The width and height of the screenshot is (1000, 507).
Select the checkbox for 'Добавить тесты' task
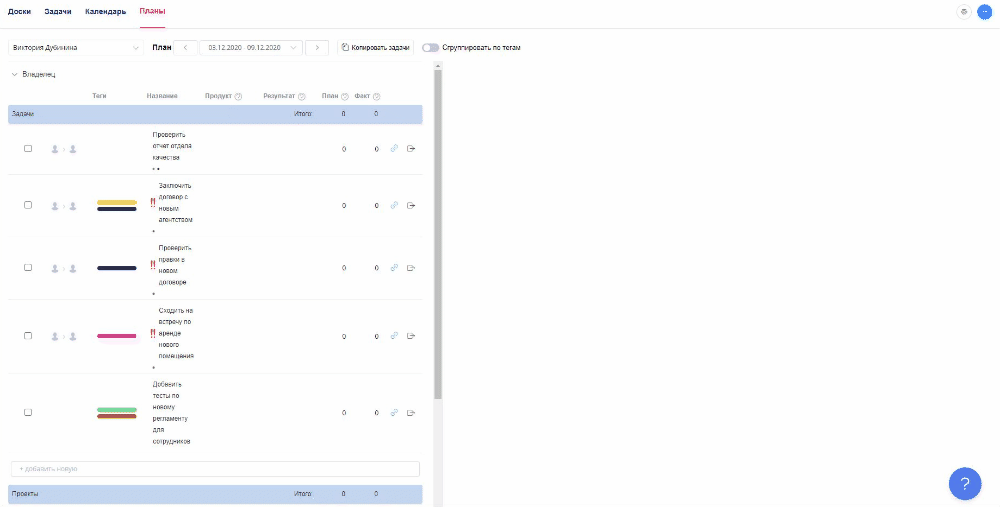[x=28, y=412]
